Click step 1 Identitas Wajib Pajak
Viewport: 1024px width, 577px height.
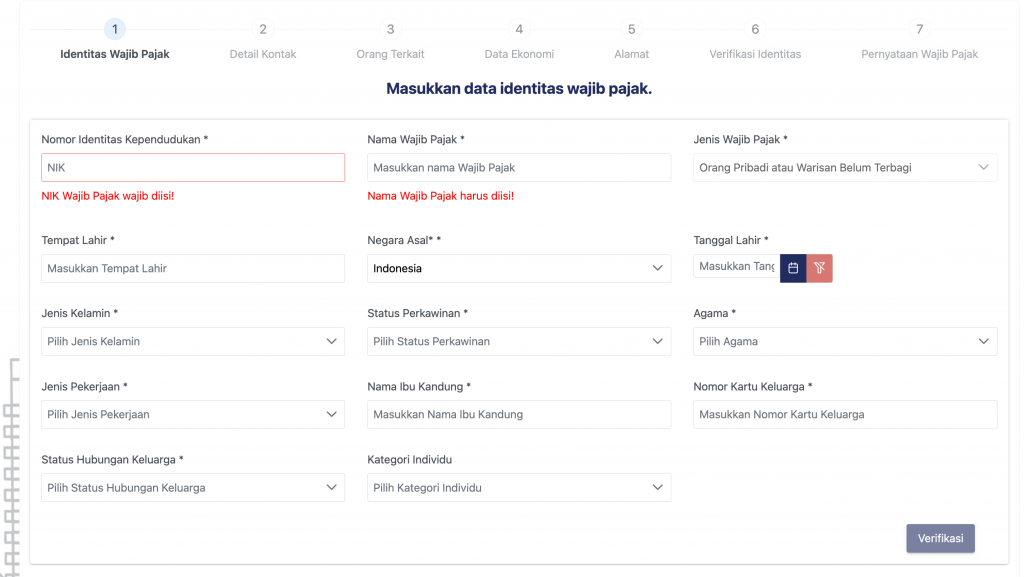coord(115,40)
